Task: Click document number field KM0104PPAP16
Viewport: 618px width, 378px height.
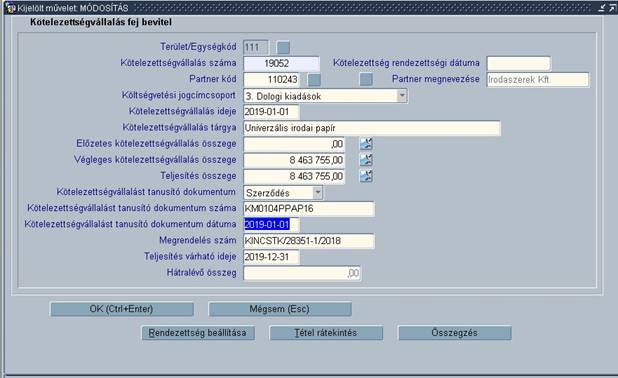Action: click(309, 209)
